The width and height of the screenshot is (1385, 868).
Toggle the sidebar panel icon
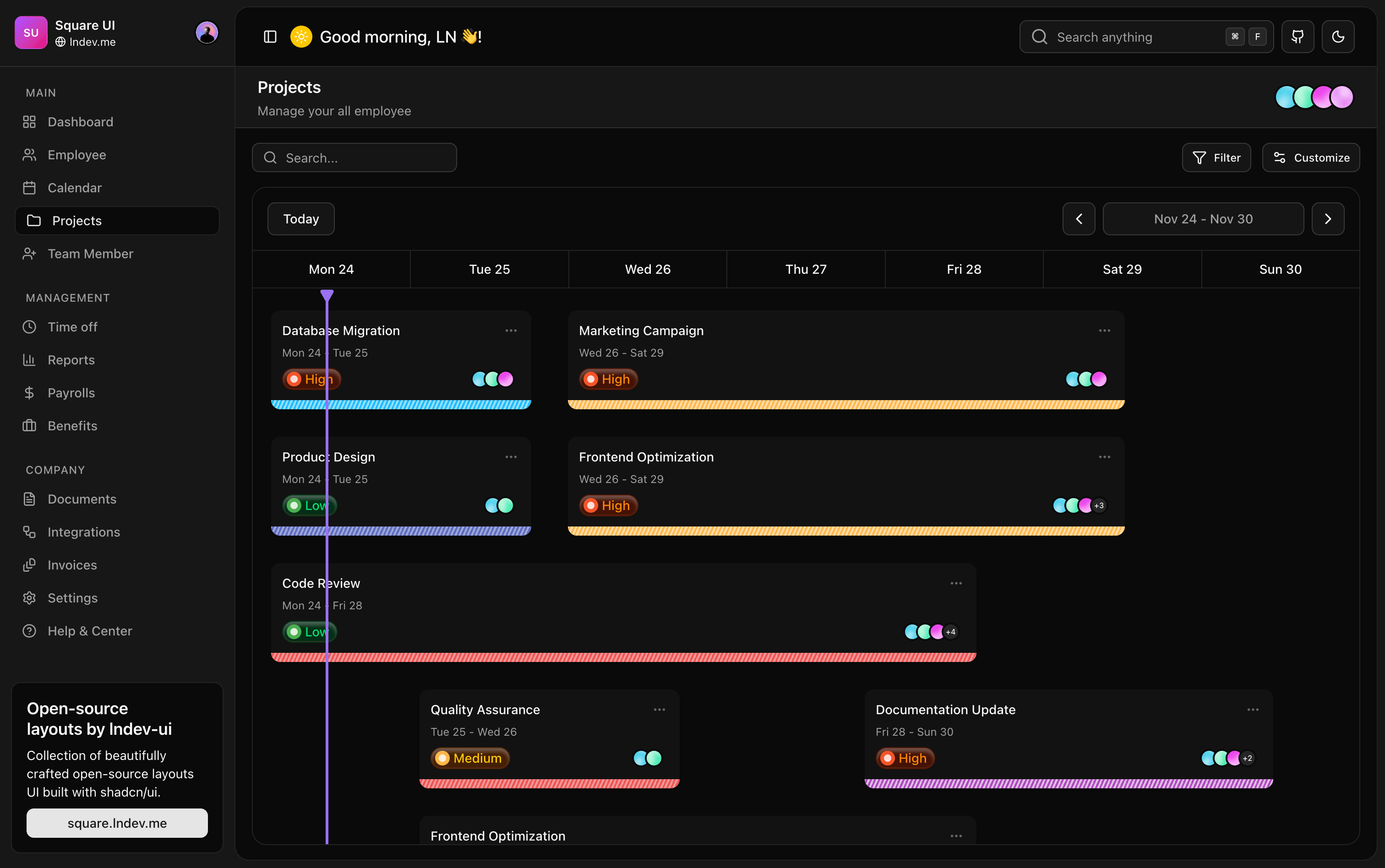click(270, 37)
